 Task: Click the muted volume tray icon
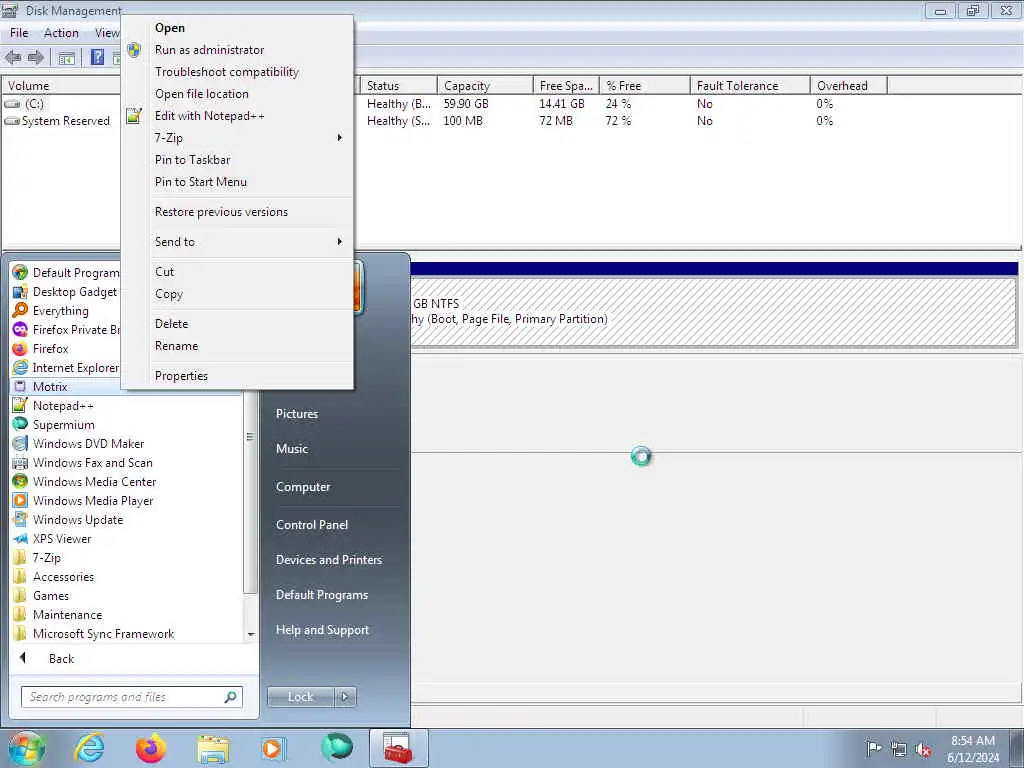point(923,749)
